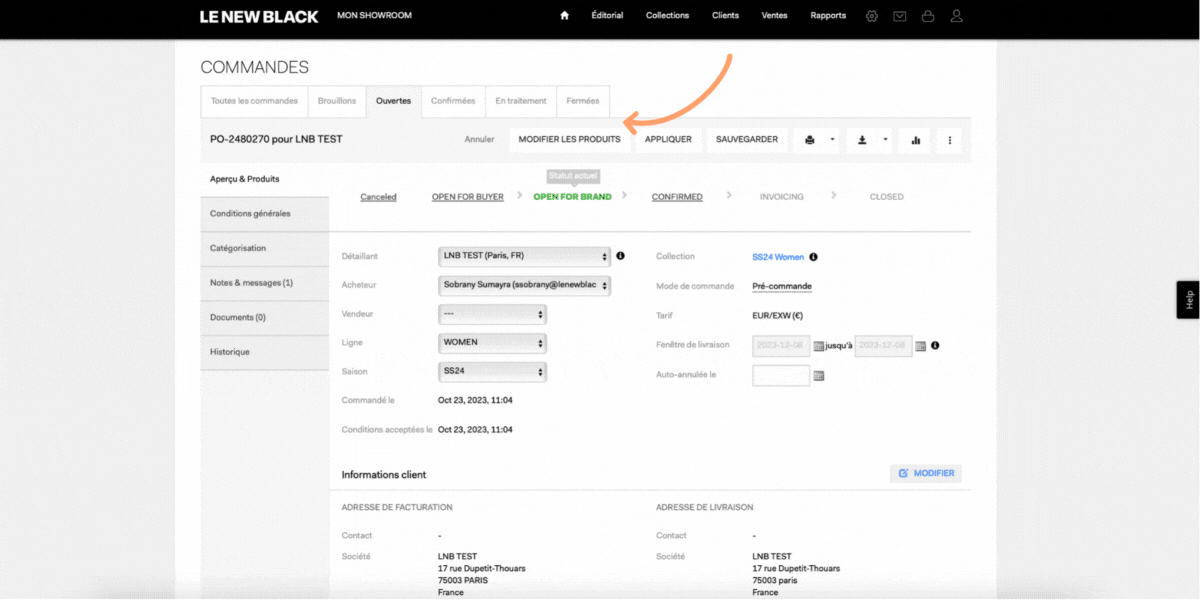
Task: Open the Saison SS24 dropdown
Action: tap(492, 372)
